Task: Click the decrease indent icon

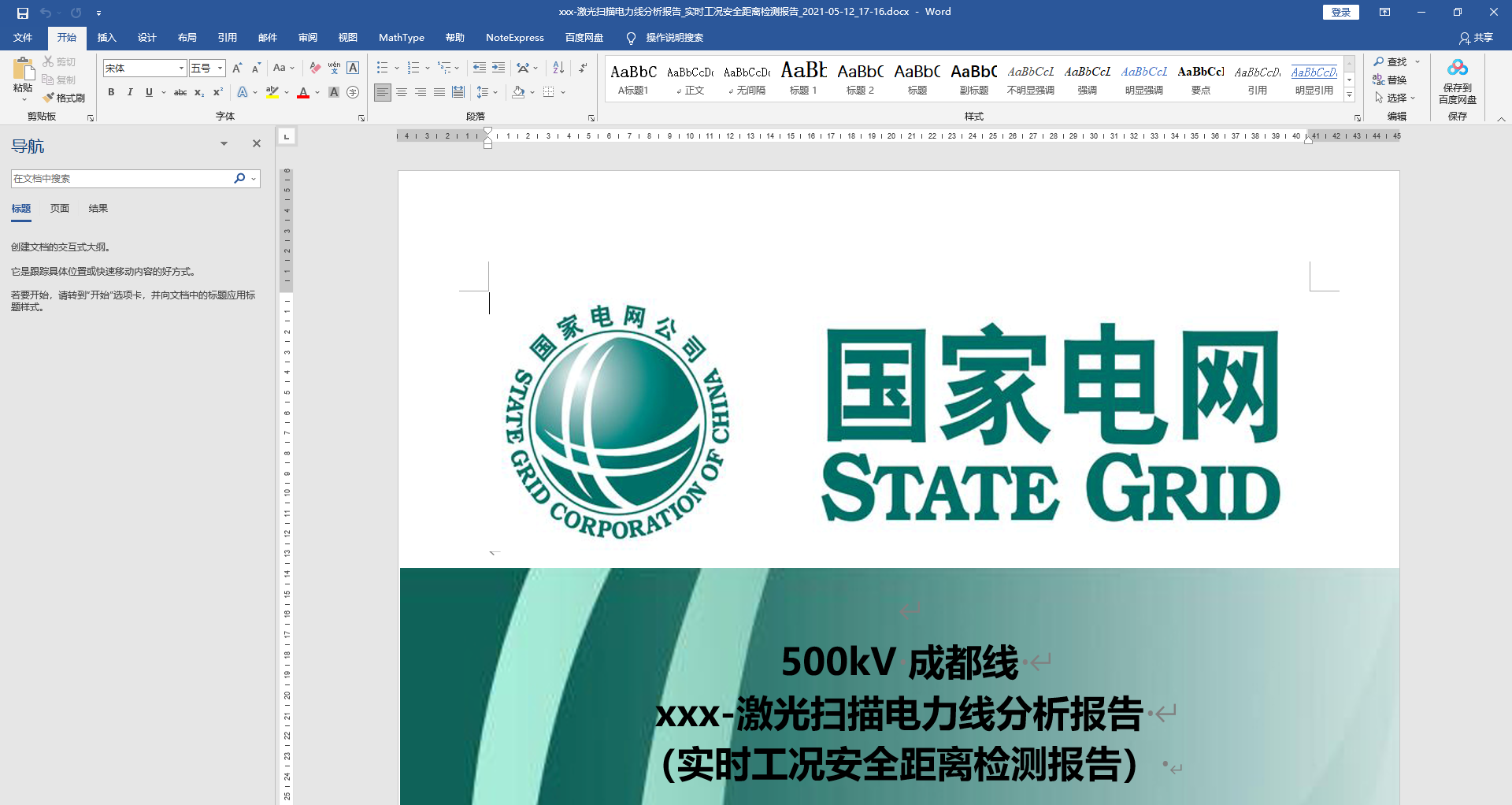Action: 479,68
